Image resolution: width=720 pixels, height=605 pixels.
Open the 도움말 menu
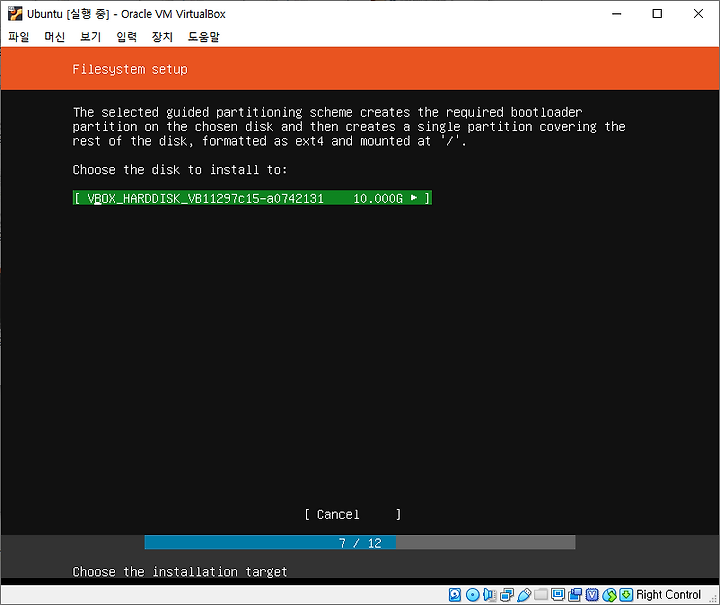click(x=203, y=37)
